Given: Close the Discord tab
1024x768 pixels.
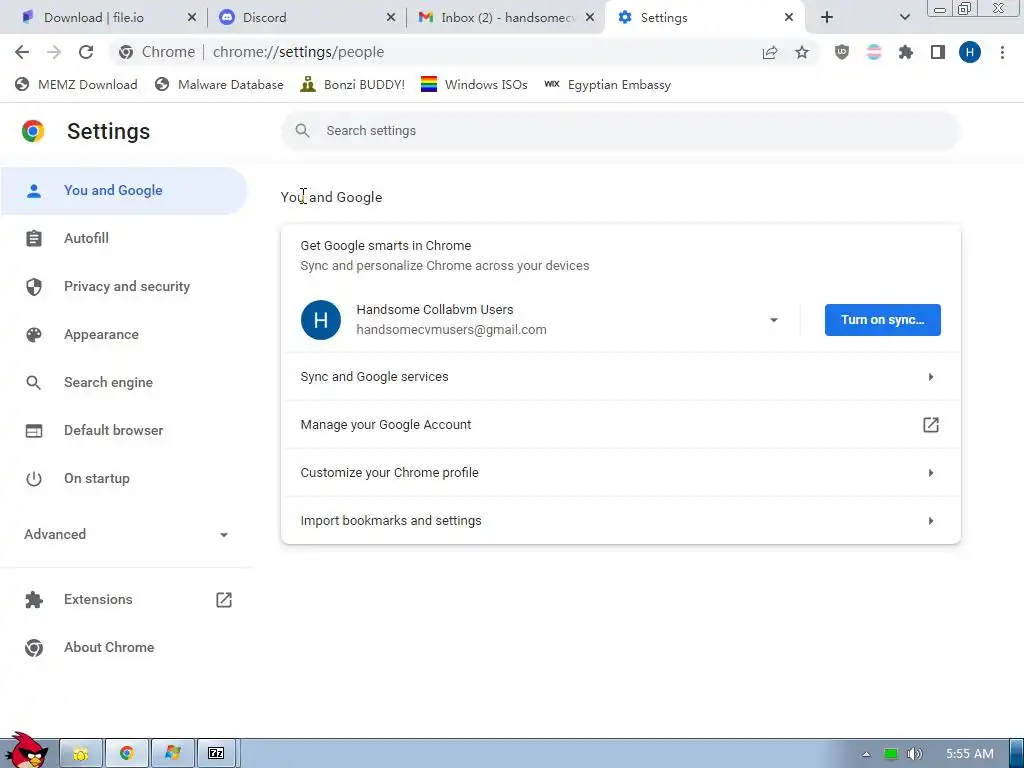Looking at the screenshot, I should click(391, 18).
